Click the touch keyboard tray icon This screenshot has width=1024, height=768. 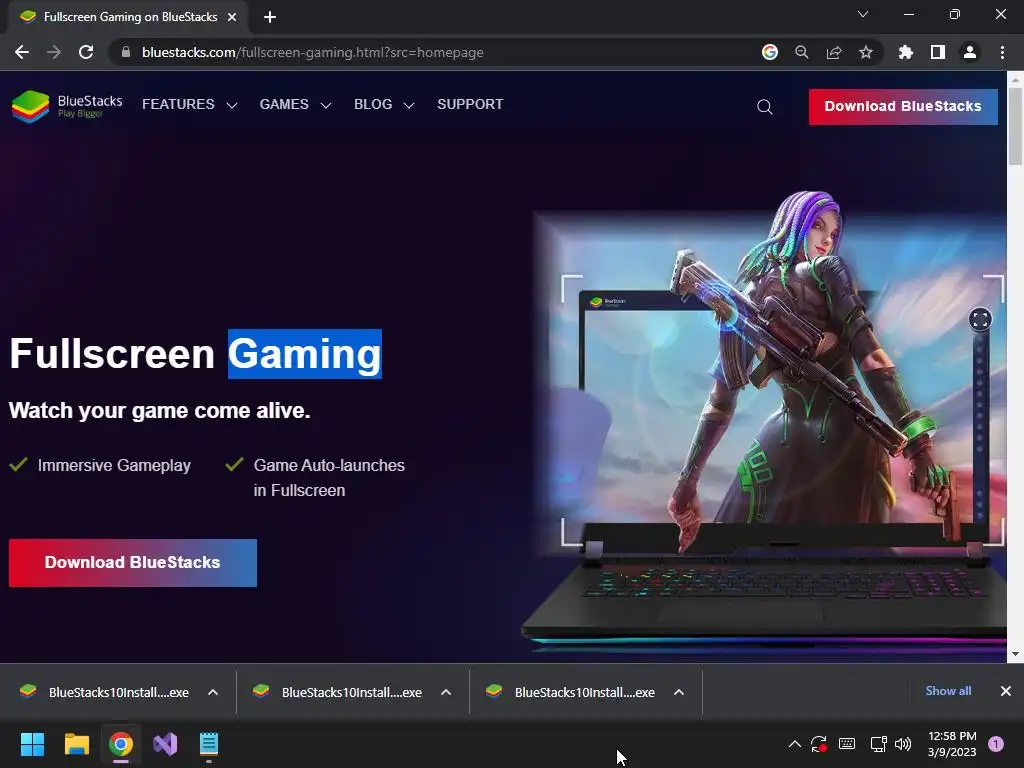click(x=846, y=744)
